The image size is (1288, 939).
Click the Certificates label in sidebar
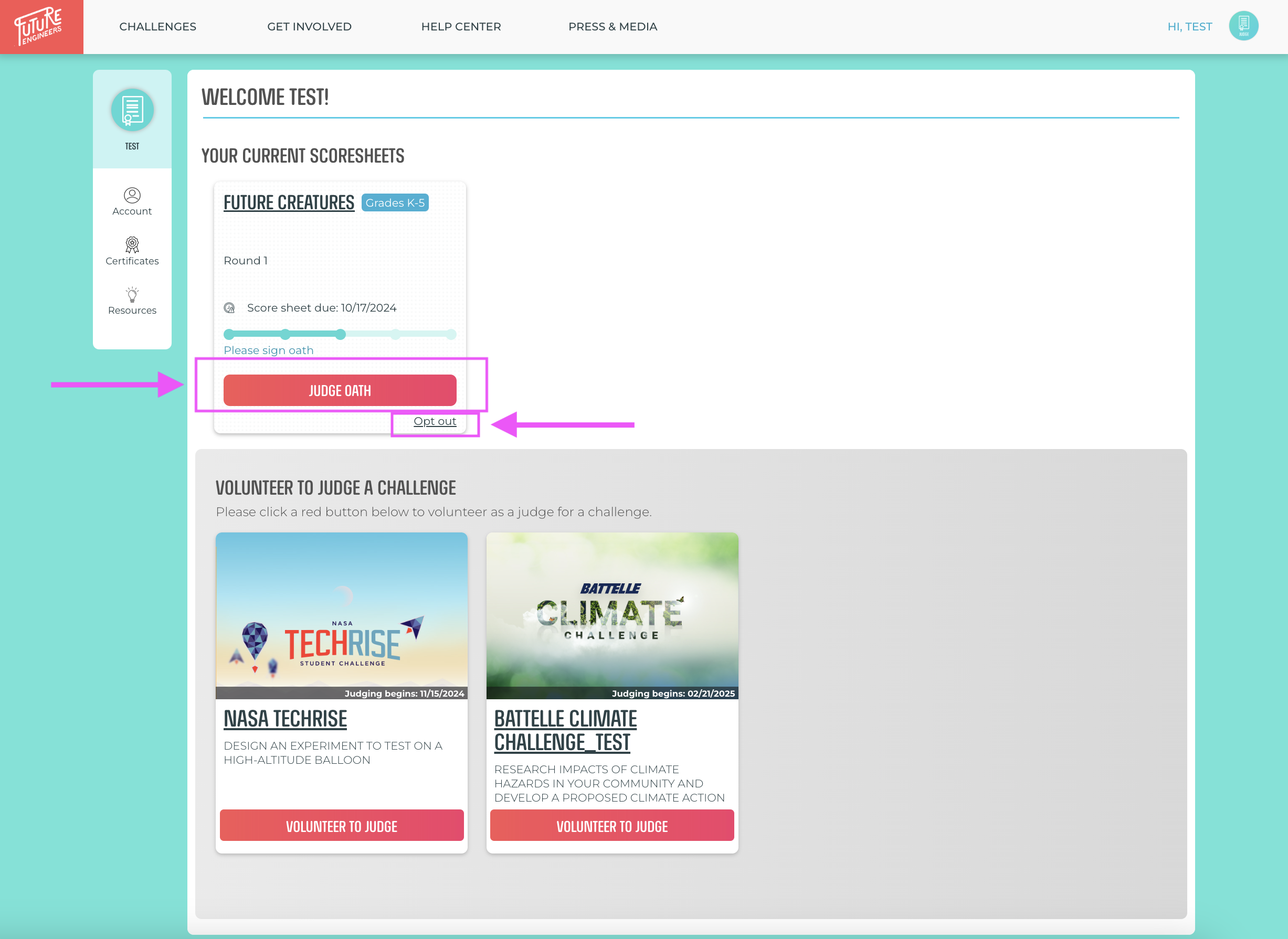132,261
